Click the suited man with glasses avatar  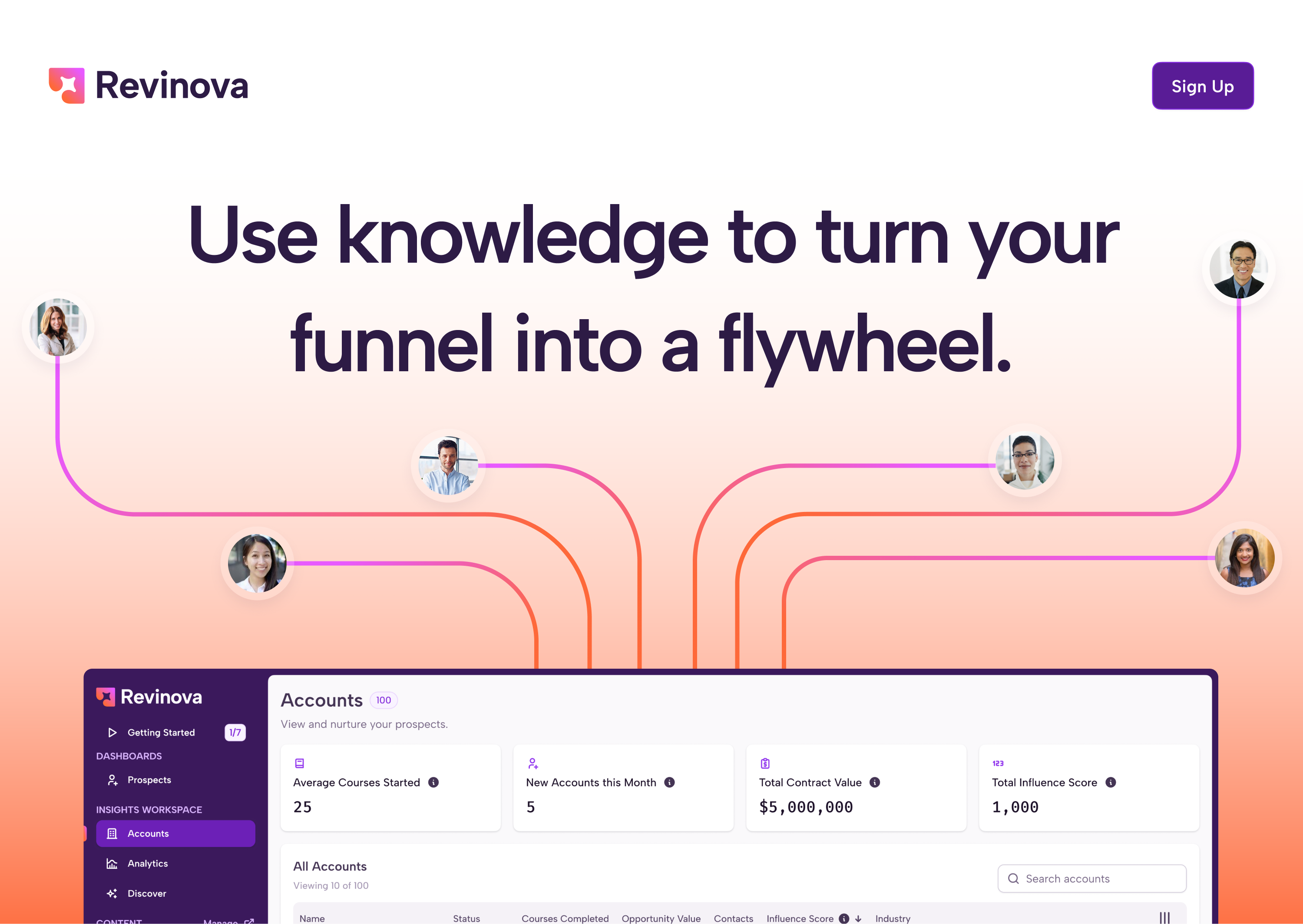(x=1239, y=269)
